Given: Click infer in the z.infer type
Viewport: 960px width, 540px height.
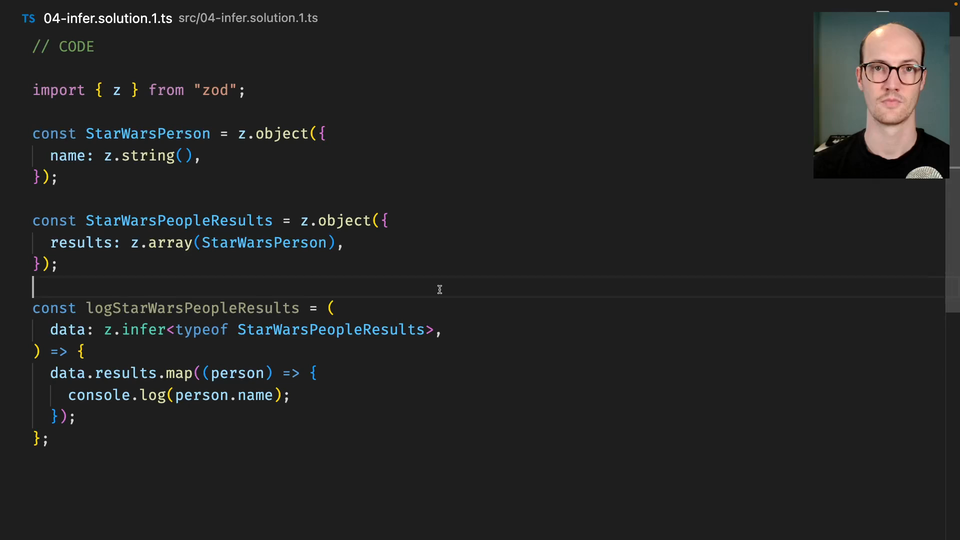Looking at the screenshot, I should pyautogui.click(x=143, y=329).
